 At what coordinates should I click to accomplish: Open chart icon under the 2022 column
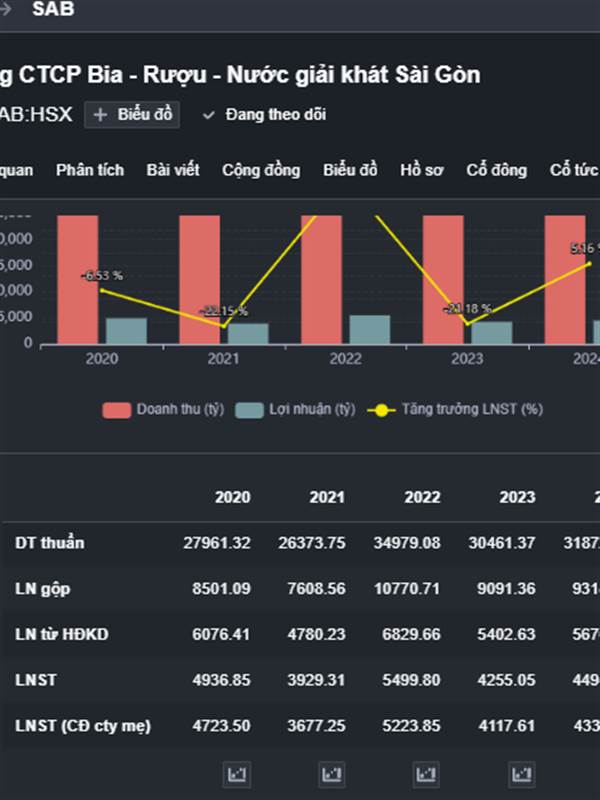coord(426,775)
